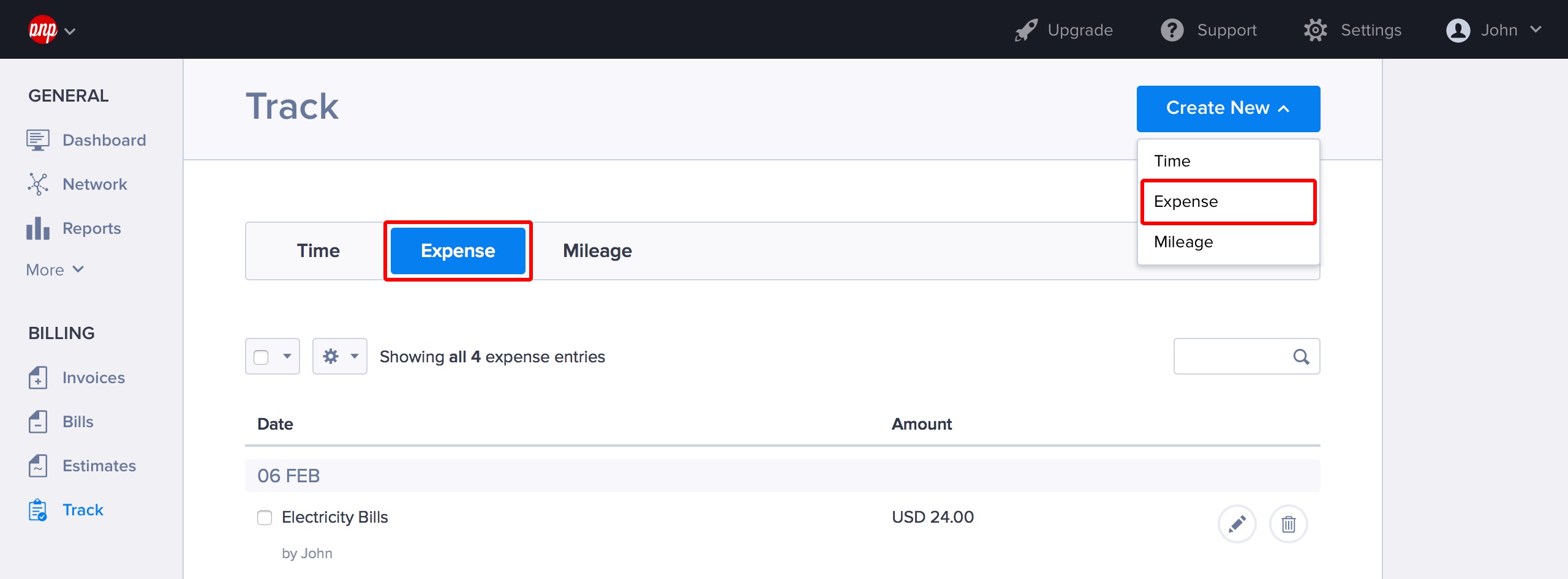Open Estimates in the sidebar
This screenshot has width=1568, height=579.
tap(99, 466)
